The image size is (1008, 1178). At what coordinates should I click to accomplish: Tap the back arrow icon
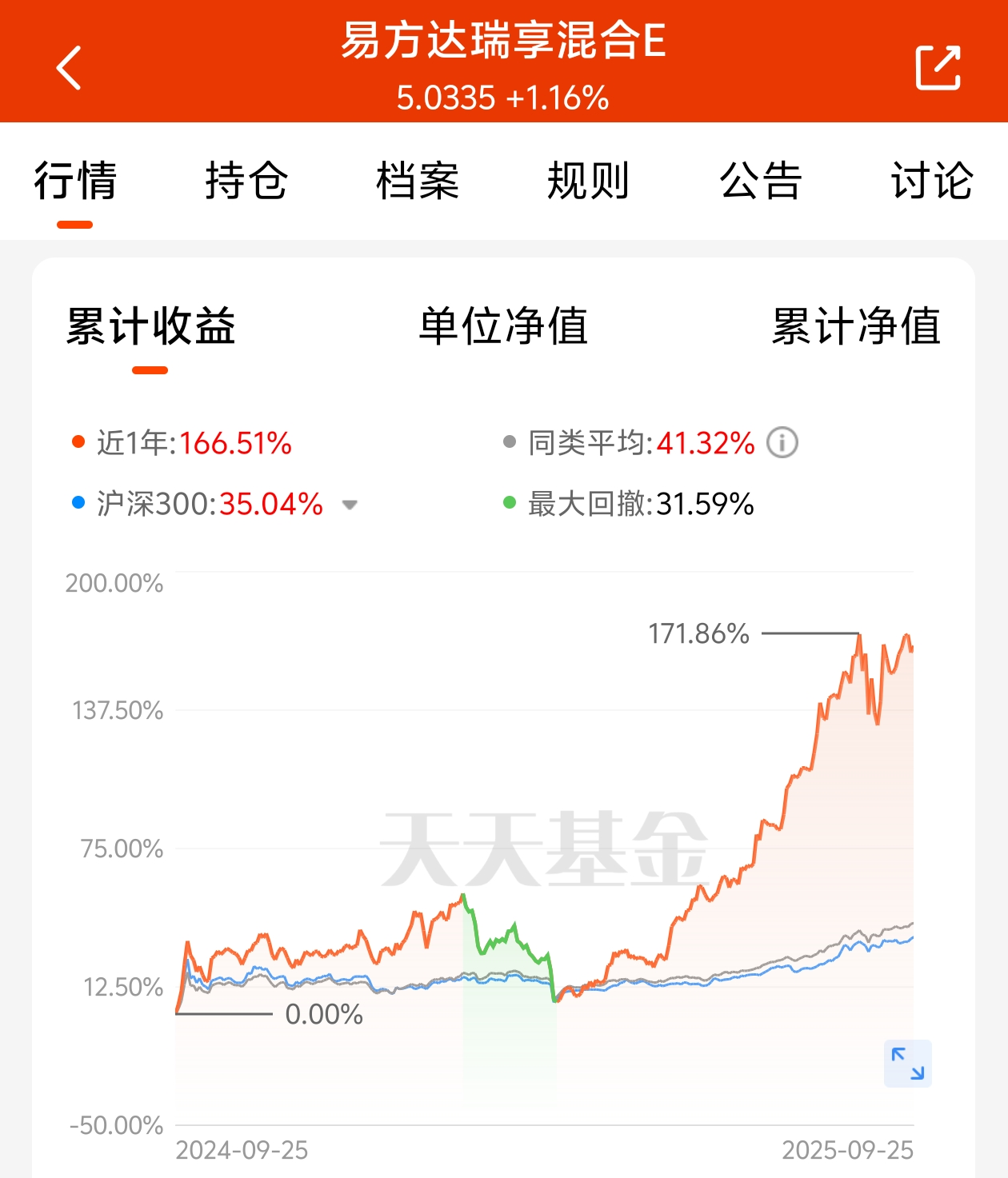coord(69,67)
